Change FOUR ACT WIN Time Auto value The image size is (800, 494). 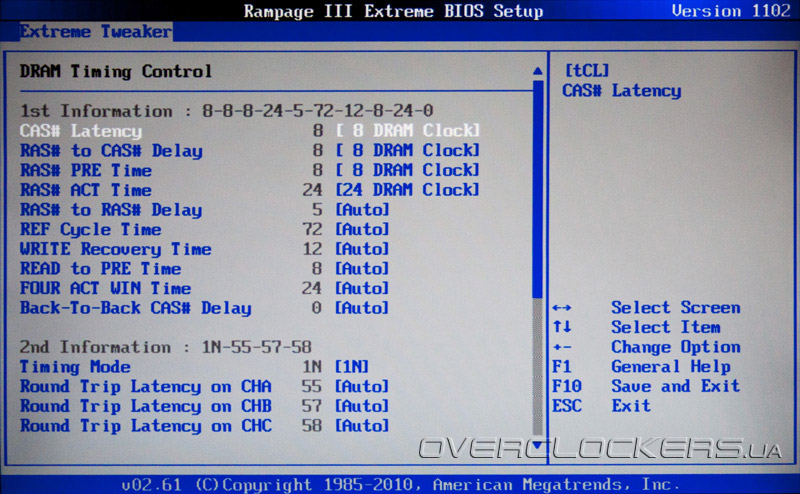362,288
